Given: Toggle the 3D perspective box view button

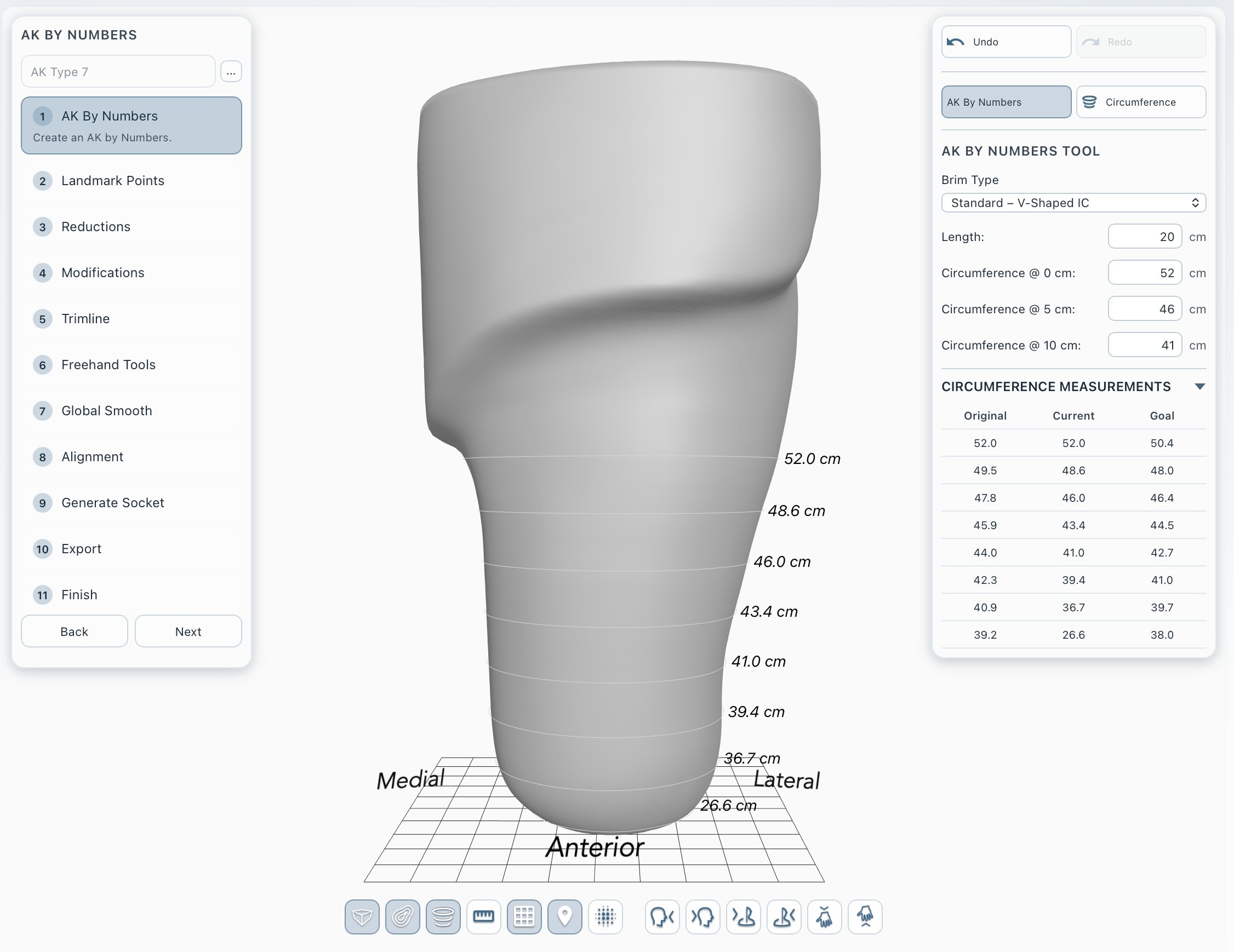Looking at the screenshot, I should pos(362,916).
